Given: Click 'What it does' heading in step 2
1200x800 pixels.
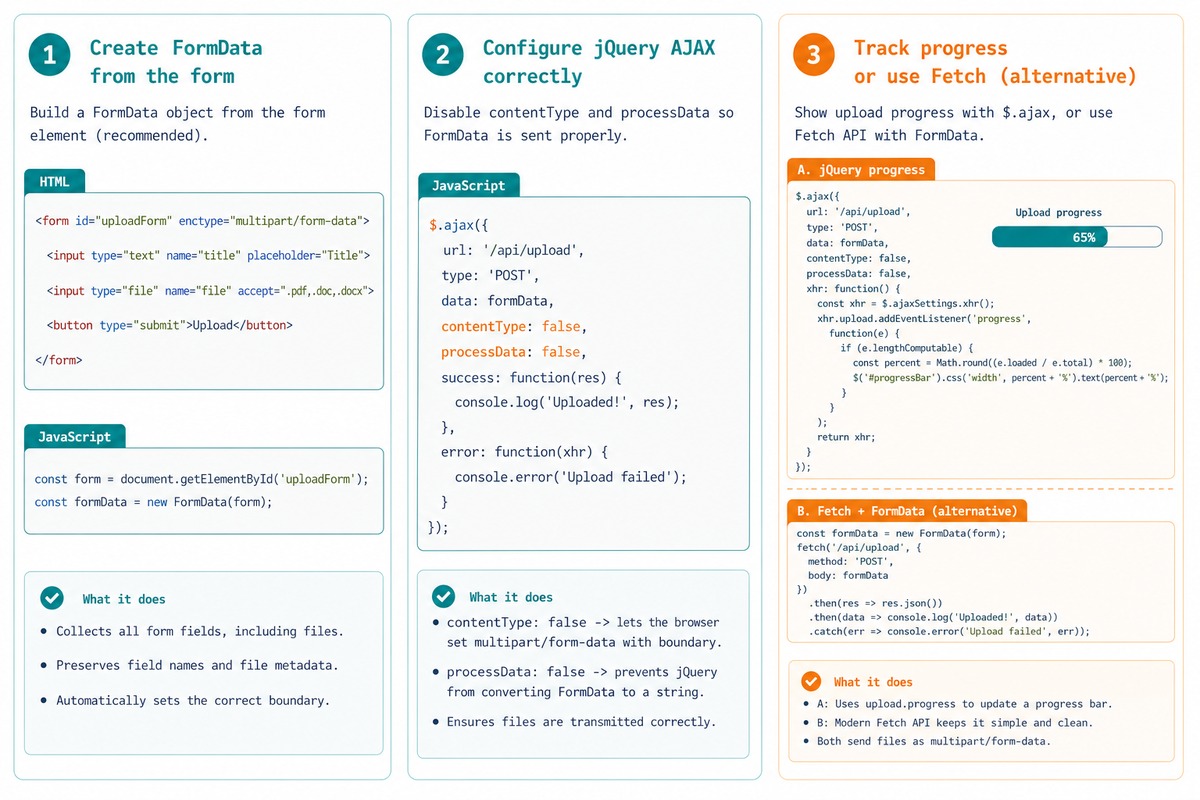Looking at the screenshot, I should (x=510, y=597).
